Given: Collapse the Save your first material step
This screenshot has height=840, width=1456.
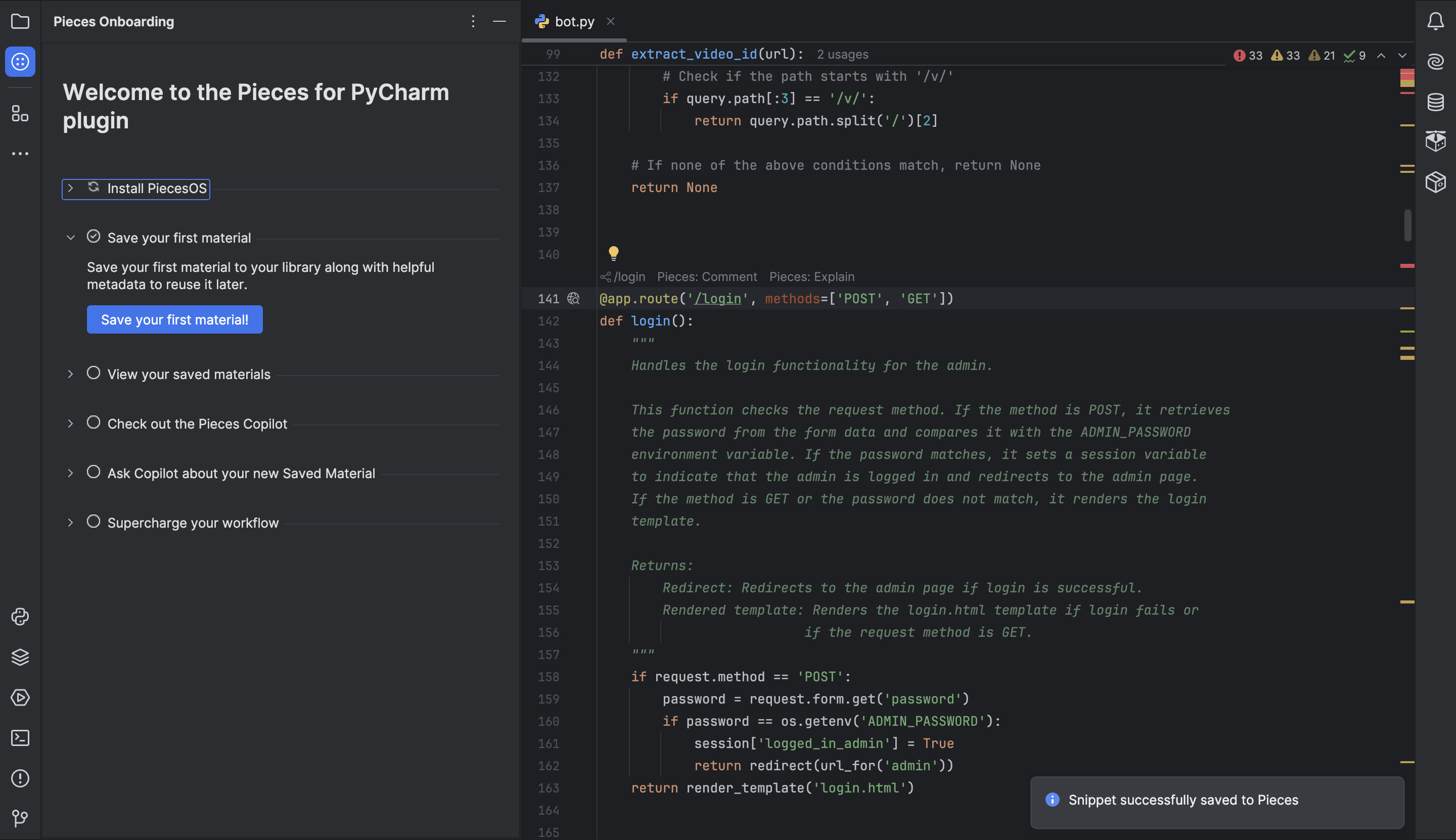Looking at the screenshot, I should coord(70,238).
